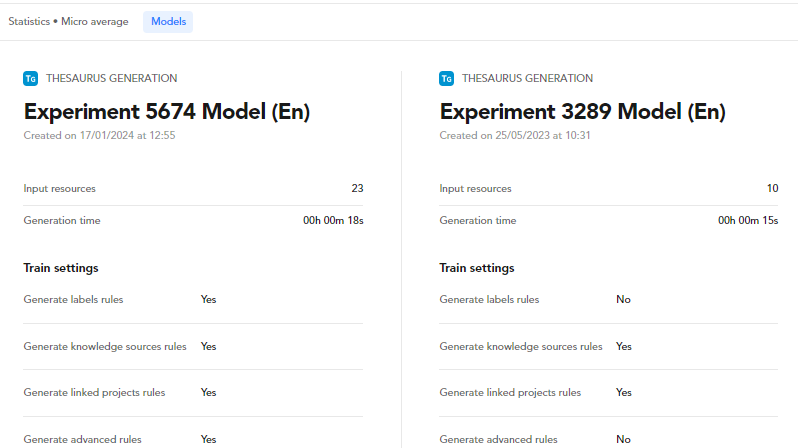The height and width of the screenshot is (448, 798).
Task: Click the No value for Generate labels rules
Action: tap(623, 299)
